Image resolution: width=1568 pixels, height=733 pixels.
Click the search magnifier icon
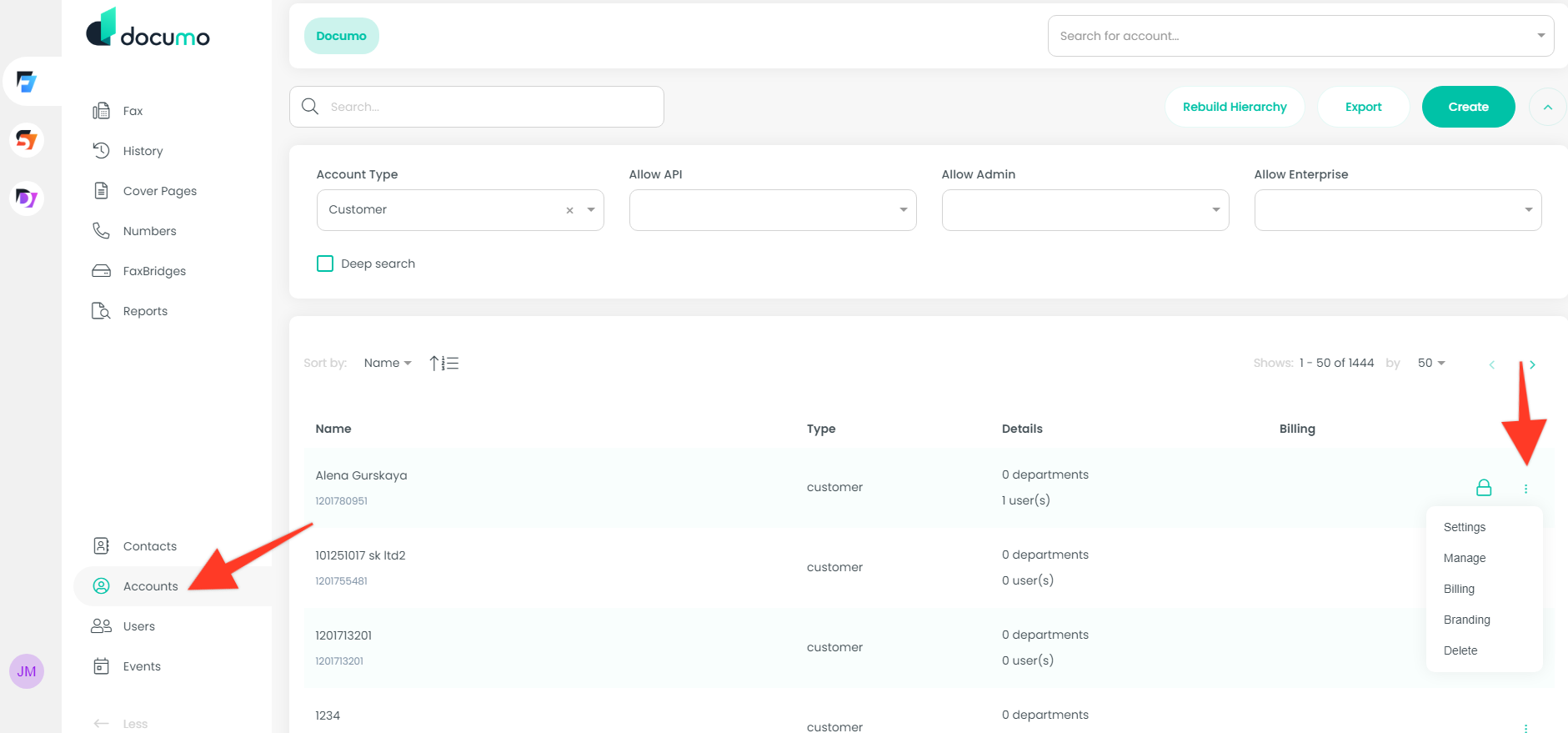310,107
